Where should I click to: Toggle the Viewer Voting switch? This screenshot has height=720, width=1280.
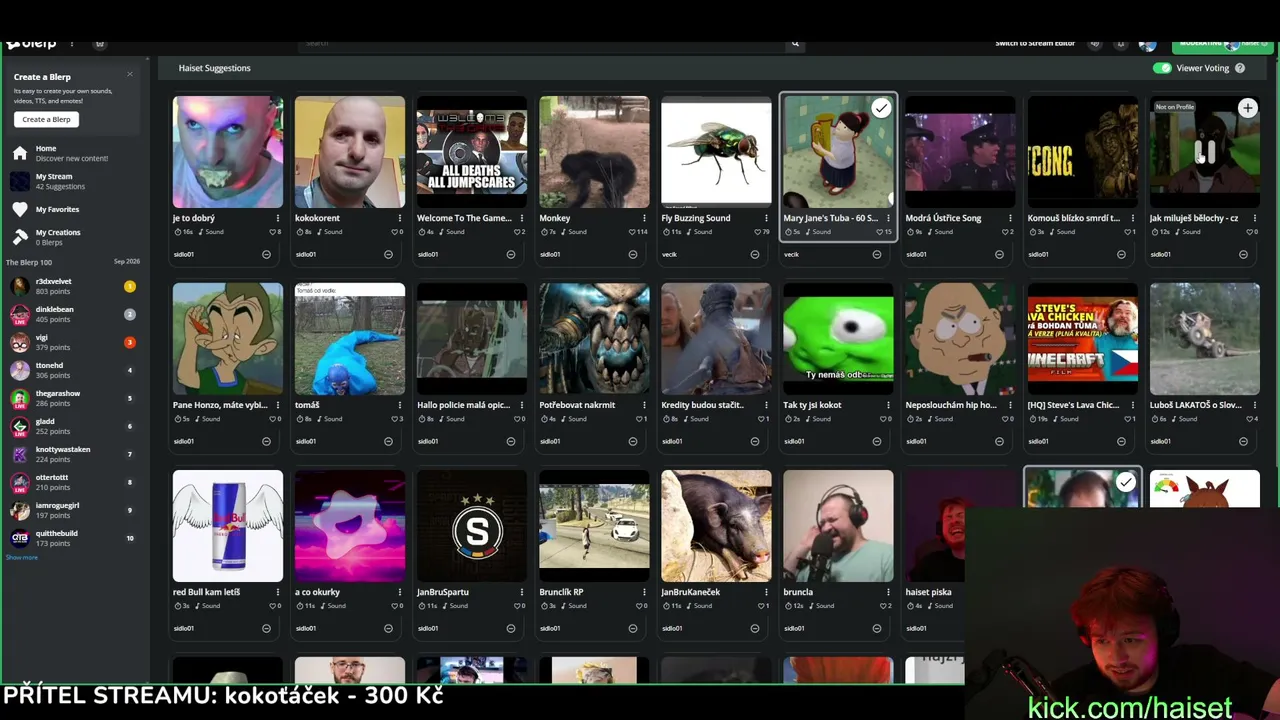(1162, 68)
